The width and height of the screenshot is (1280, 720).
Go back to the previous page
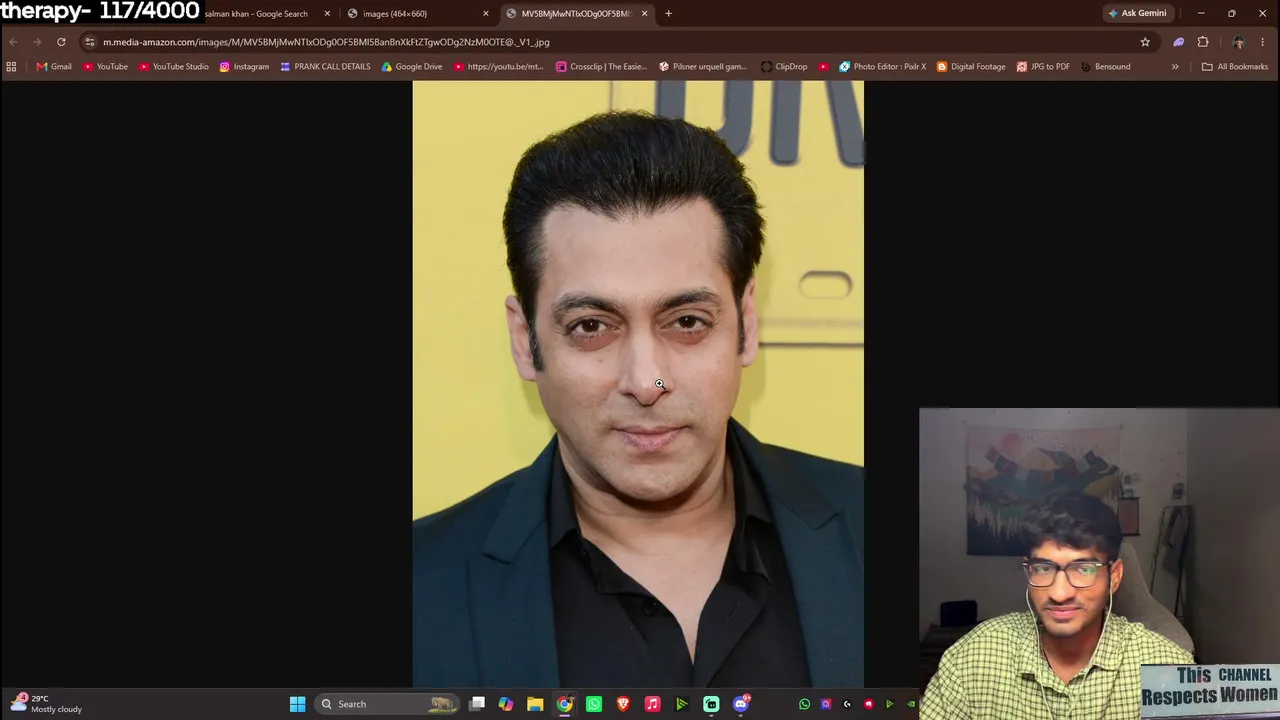click(x=13, y=42)
